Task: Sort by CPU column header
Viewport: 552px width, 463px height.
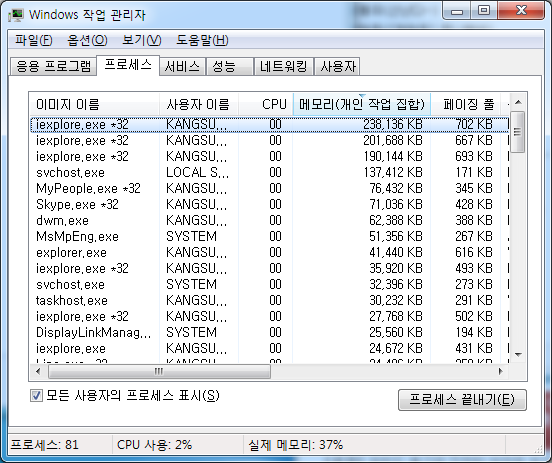Action: tap(266, 104)
